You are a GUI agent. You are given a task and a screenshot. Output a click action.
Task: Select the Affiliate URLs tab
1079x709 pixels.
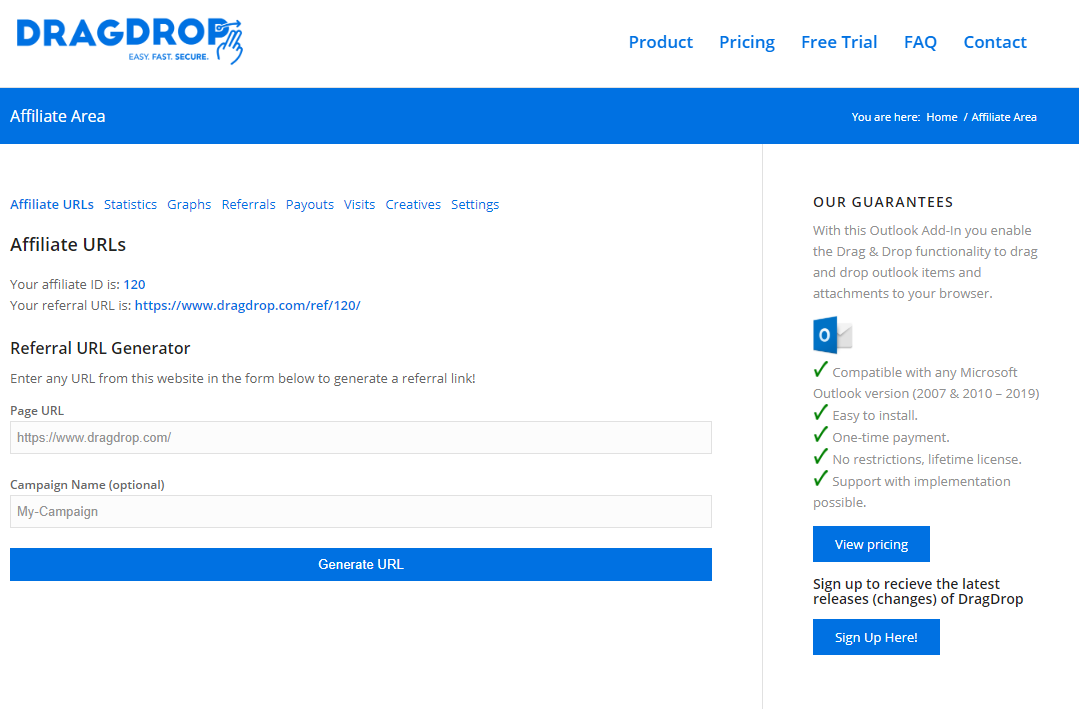(x=52, y=204)
